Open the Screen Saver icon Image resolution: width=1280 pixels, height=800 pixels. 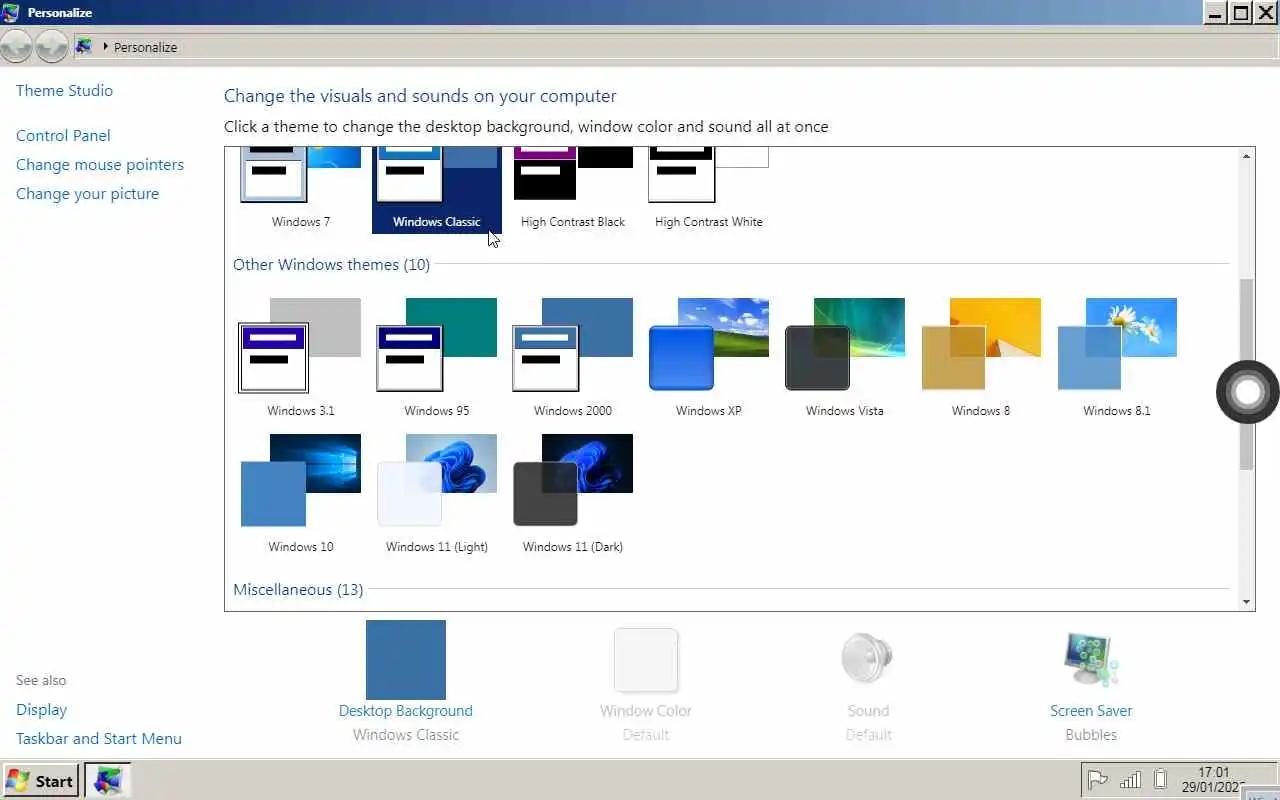tap(1091, 660)
